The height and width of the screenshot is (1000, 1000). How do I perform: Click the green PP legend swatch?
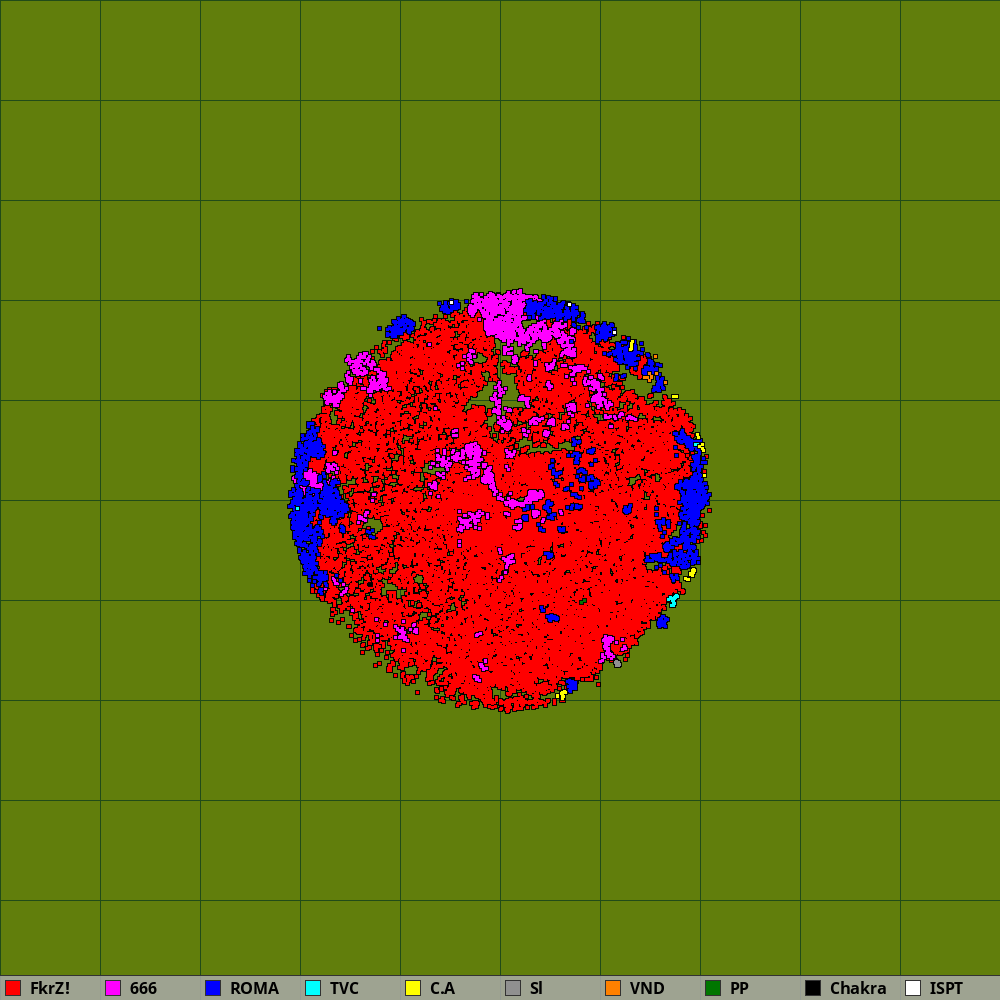[713, 988]
